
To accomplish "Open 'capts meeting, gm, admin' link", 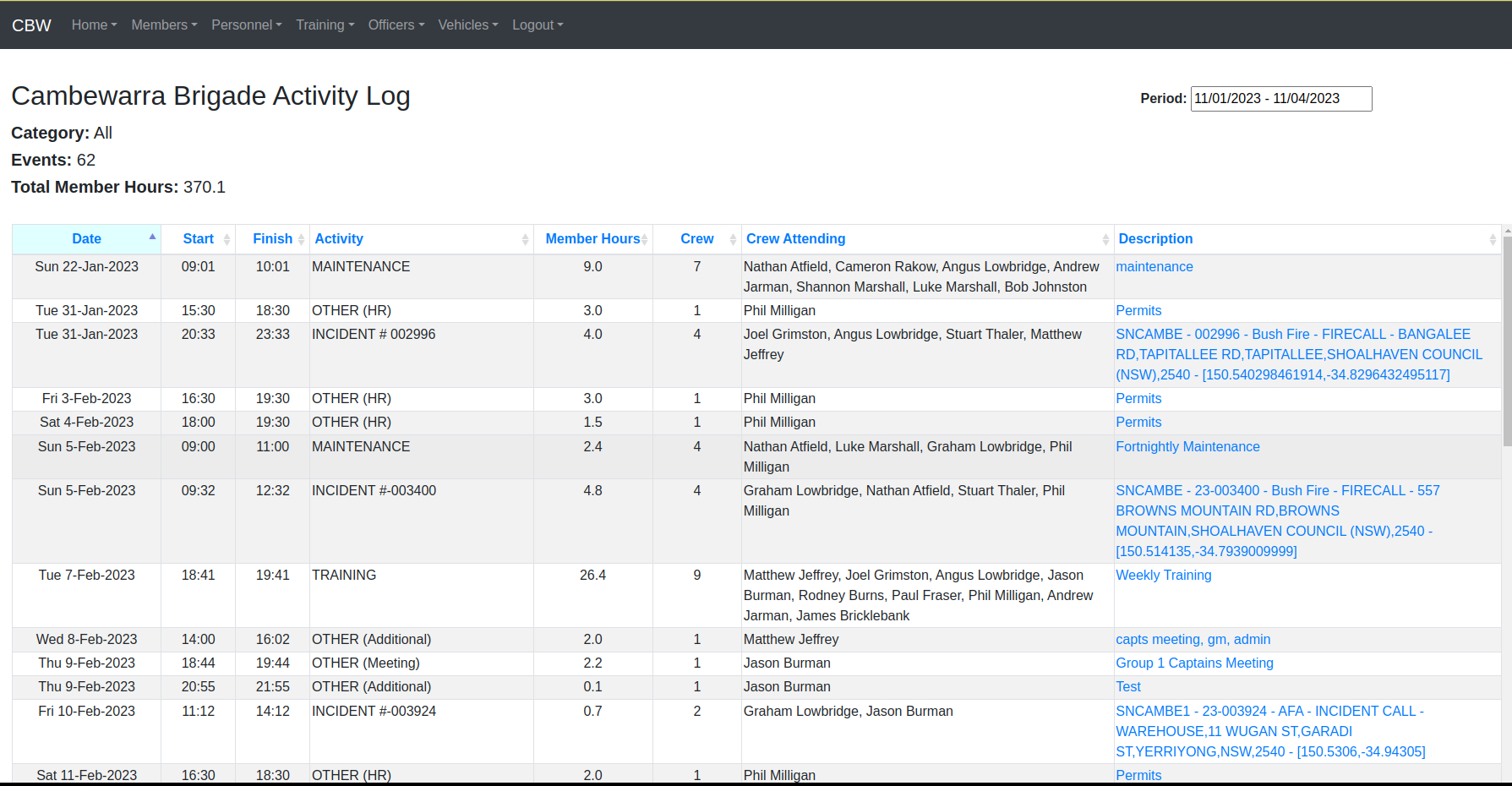I will [x=1193, y=640].
